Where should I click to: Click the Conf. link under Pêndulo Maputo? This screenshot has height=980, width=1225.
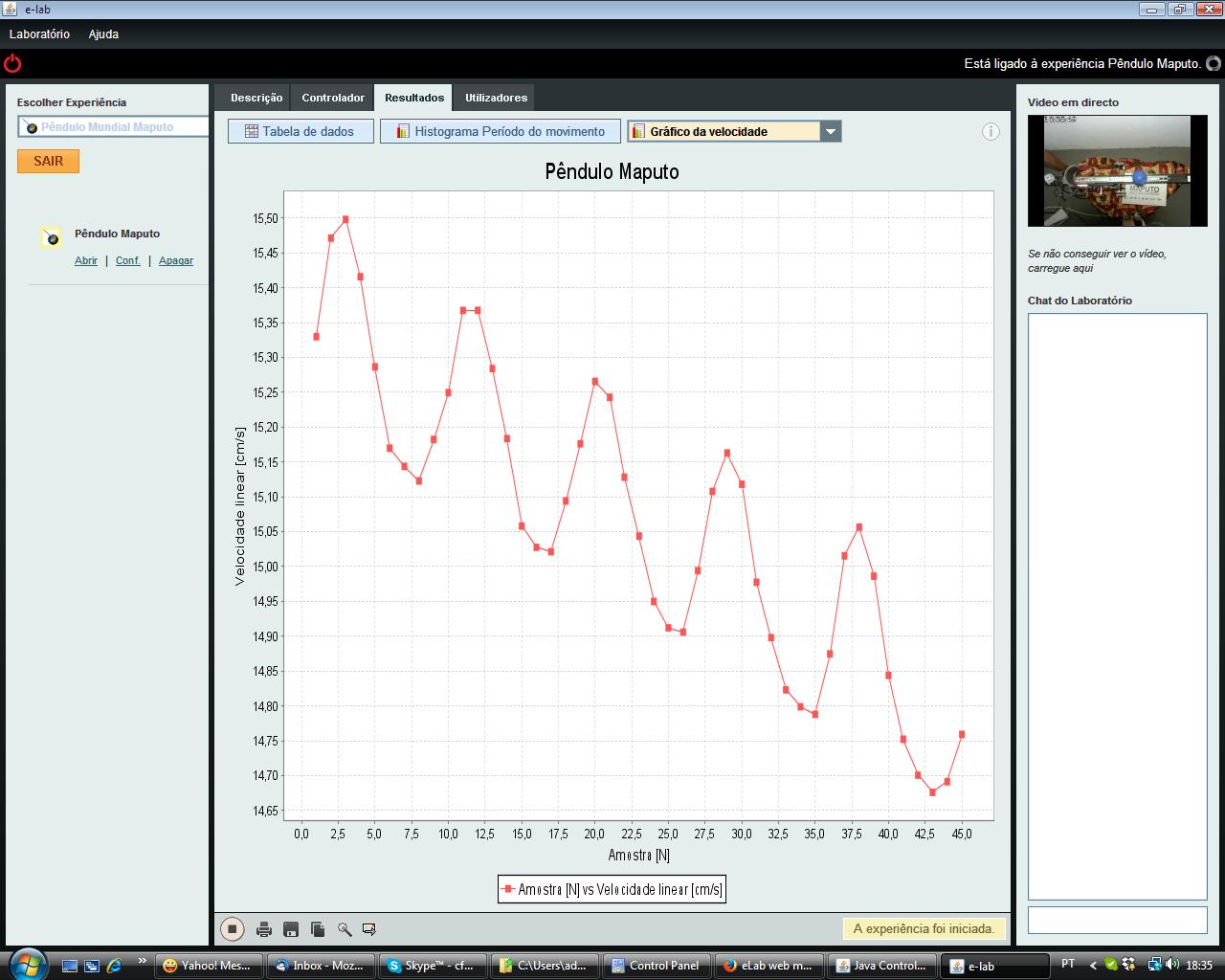[128, 260]
